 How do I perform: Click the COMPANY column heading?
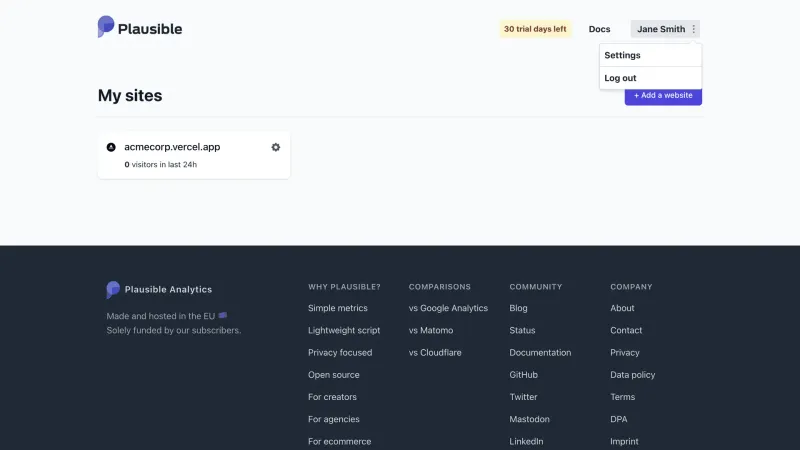(631, 287)
